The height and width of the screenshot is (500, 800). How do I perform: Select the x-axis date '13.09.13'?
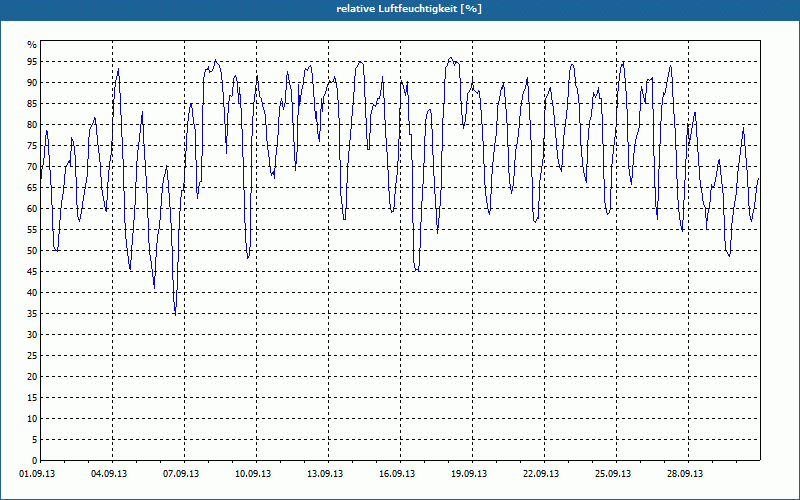click(x=324, y=474)
